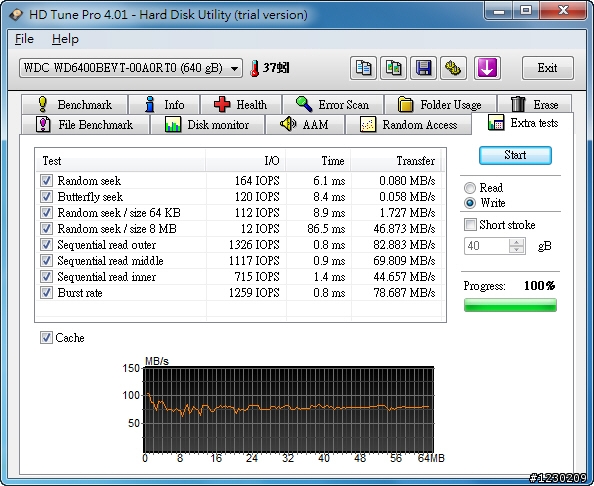Image resolution: width=594 pixels, height=486 pixels.
Task: Click the 0.058 MB/s transfer value
Action: click(407, 197)
